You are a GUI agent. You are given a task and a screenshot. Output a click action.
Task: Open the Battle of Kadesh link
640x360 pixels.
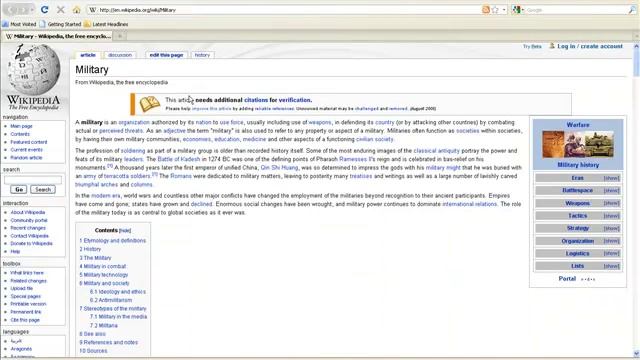[179, 159]
